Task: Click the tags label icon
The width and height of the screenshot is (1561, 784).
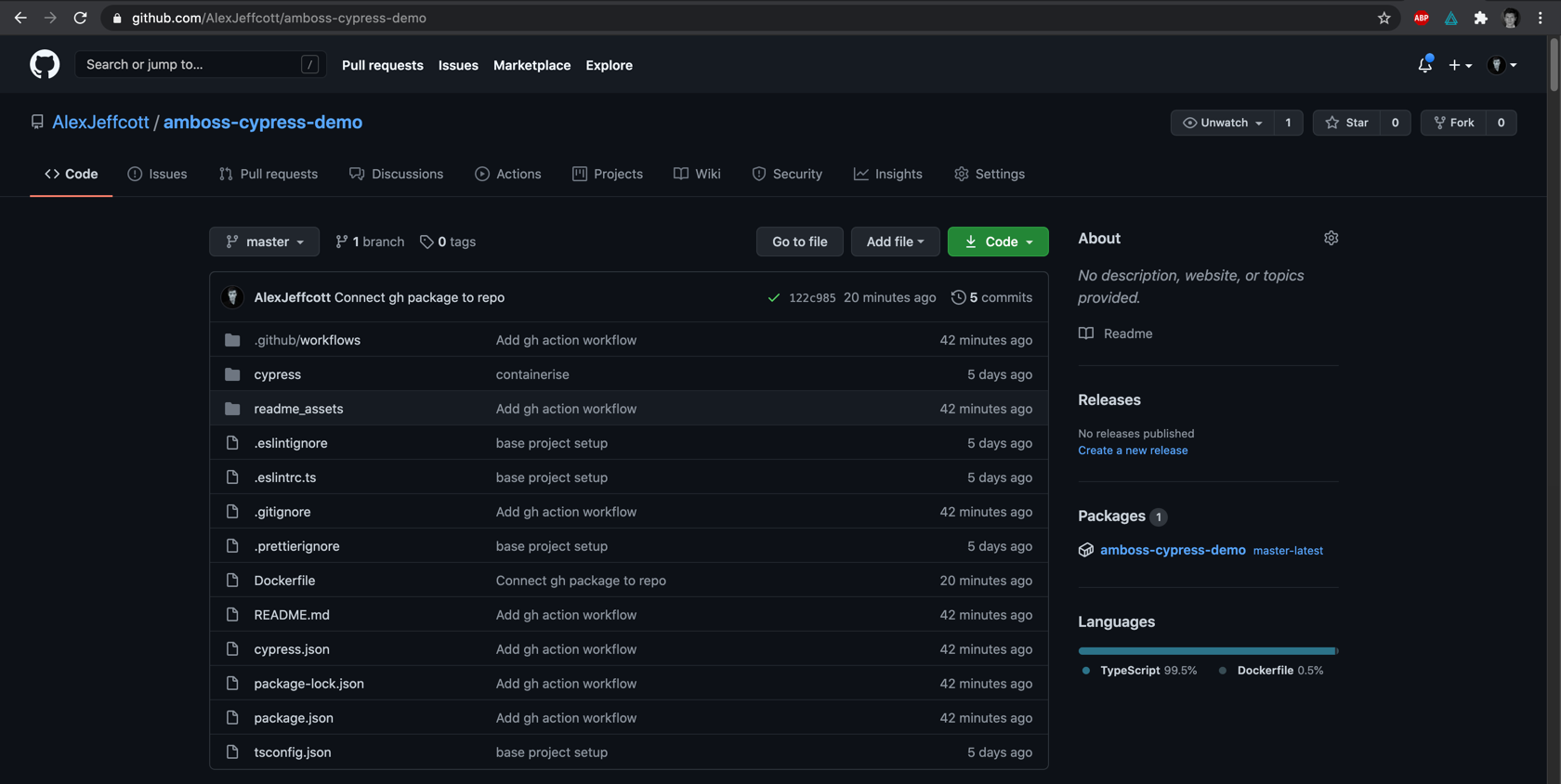Action: [426, 242]
